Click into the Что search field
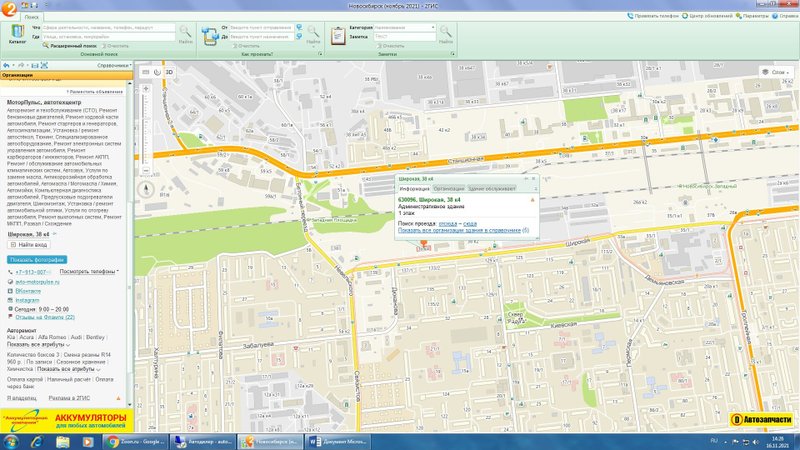 108,28
